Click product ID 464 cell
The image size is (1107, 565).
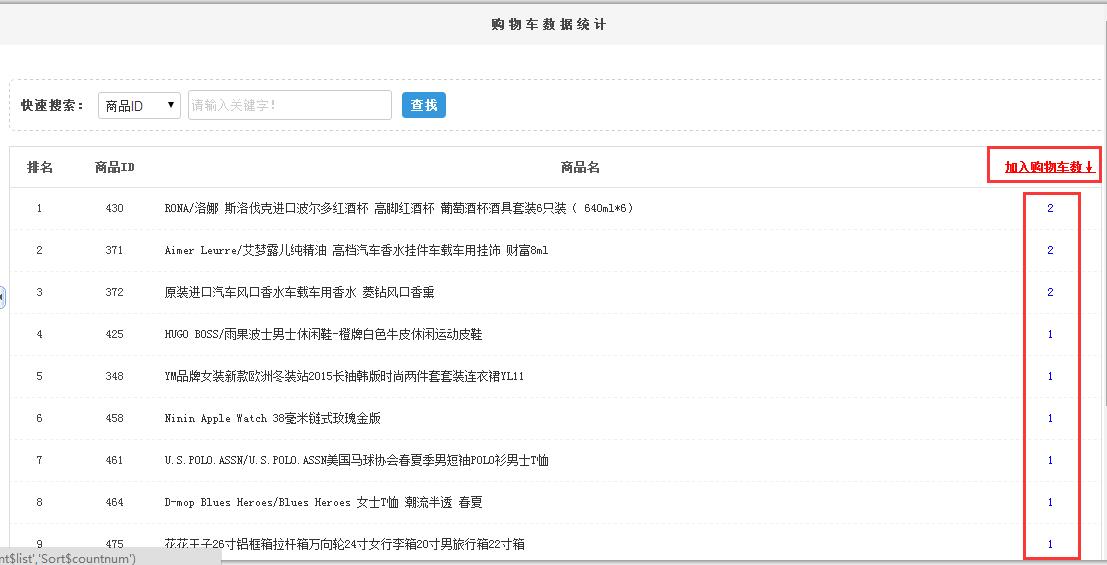click(114, 502)
